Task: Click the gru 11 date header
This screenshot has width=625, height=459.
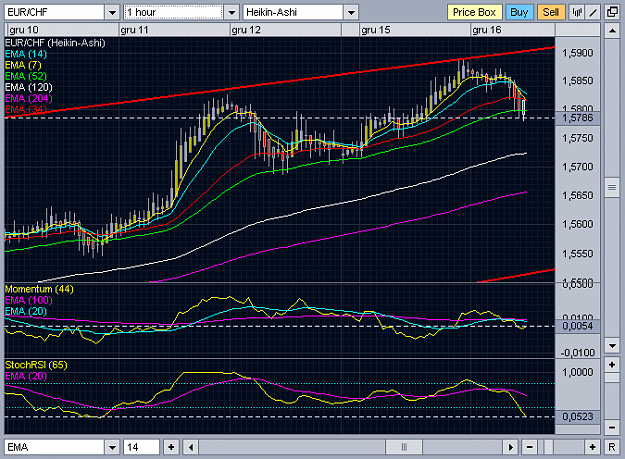Action: pyautogui.click(x=134, y=30)
